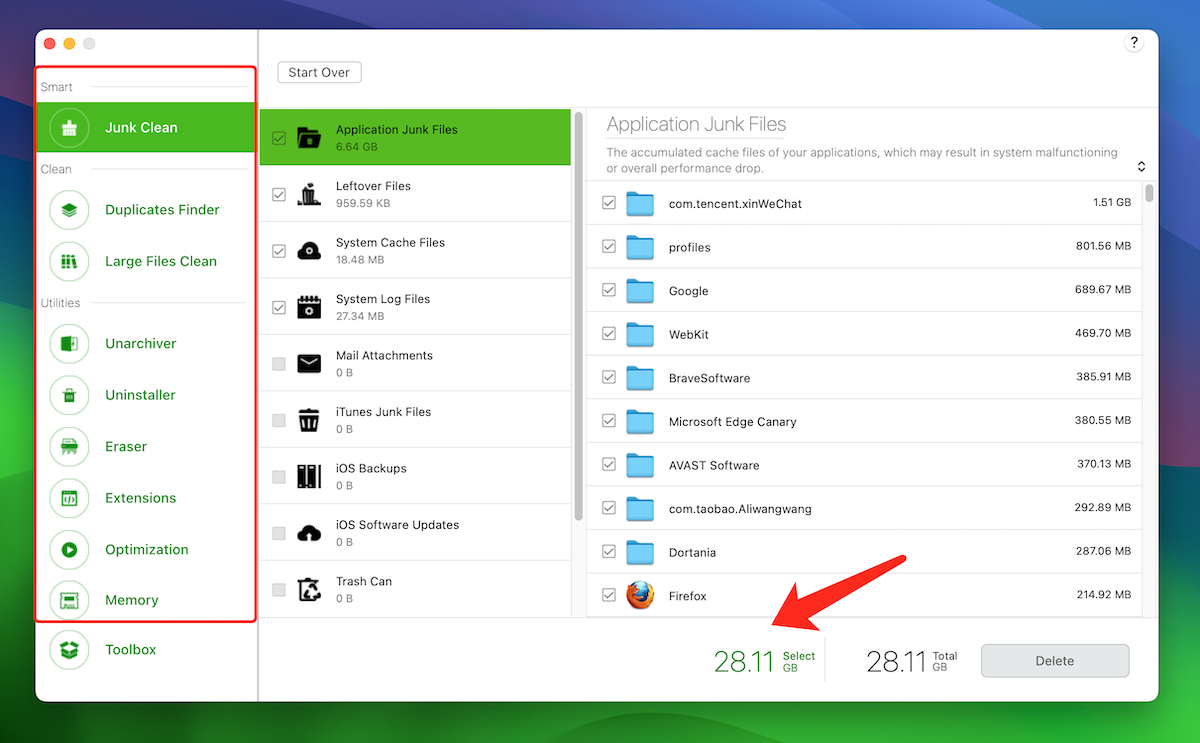Viewport: 1200px width, 743px height.
Task: Uncheck the Leftover Files checkbox
Action: pos(279,194)
